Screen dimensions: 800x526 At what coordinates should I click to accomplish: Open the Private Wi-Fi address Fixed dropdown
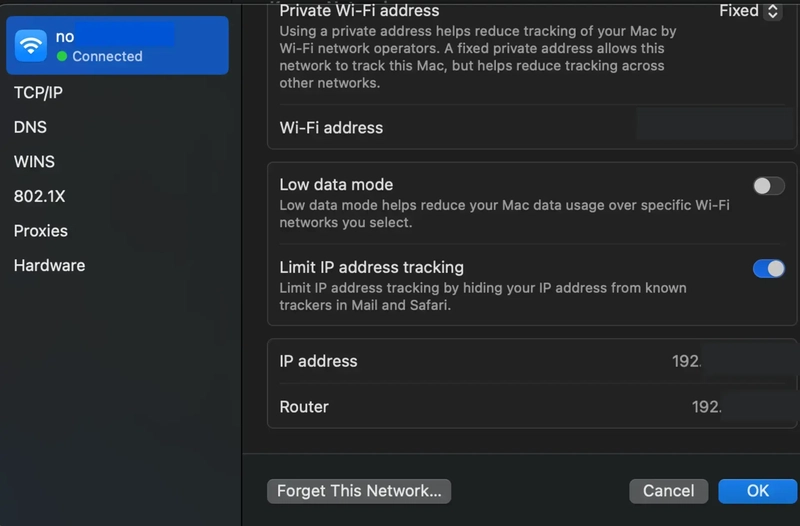point(750,11)
